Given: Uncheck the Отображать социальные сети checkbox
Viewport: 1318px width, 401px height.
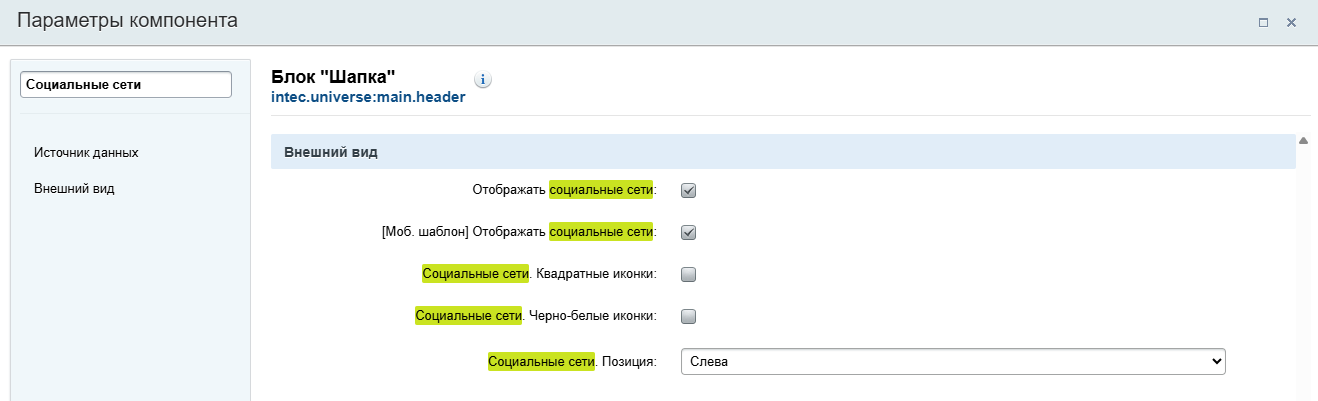Looking at the screenshot, I should point(688,190).
